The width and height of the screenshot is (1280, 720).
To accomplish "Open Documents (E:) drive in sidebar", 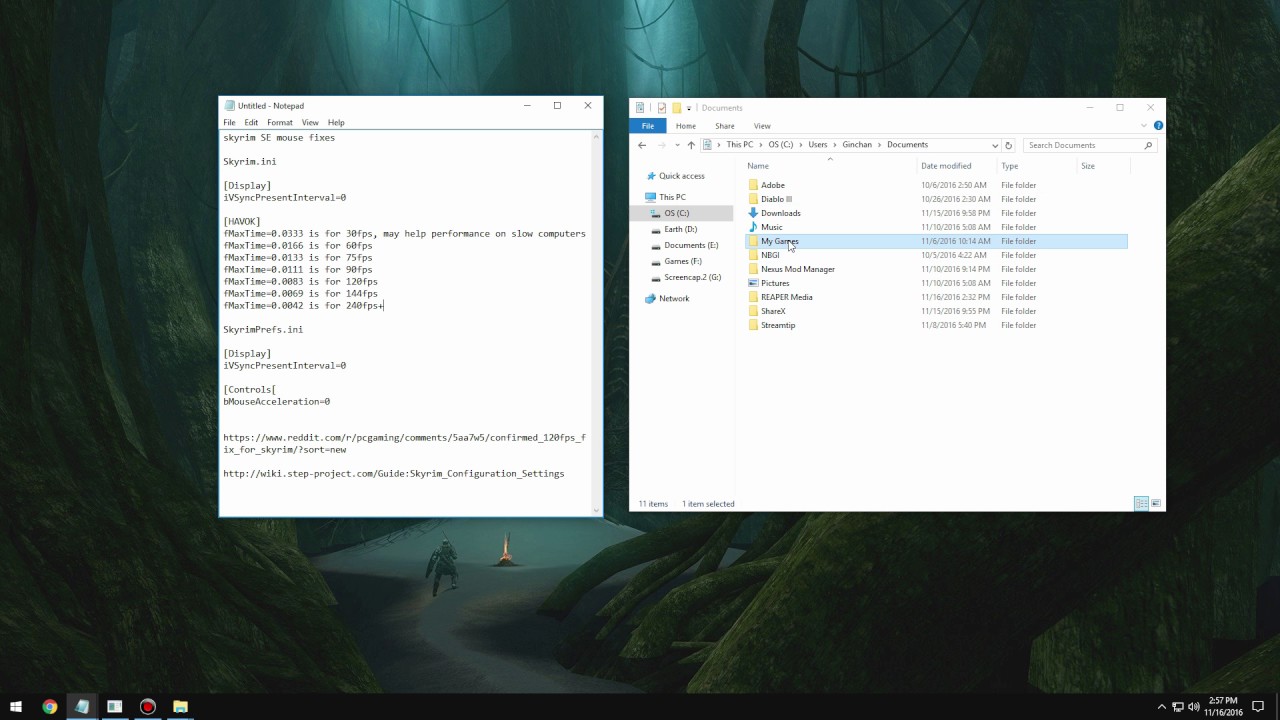I will tap(691, 245).
